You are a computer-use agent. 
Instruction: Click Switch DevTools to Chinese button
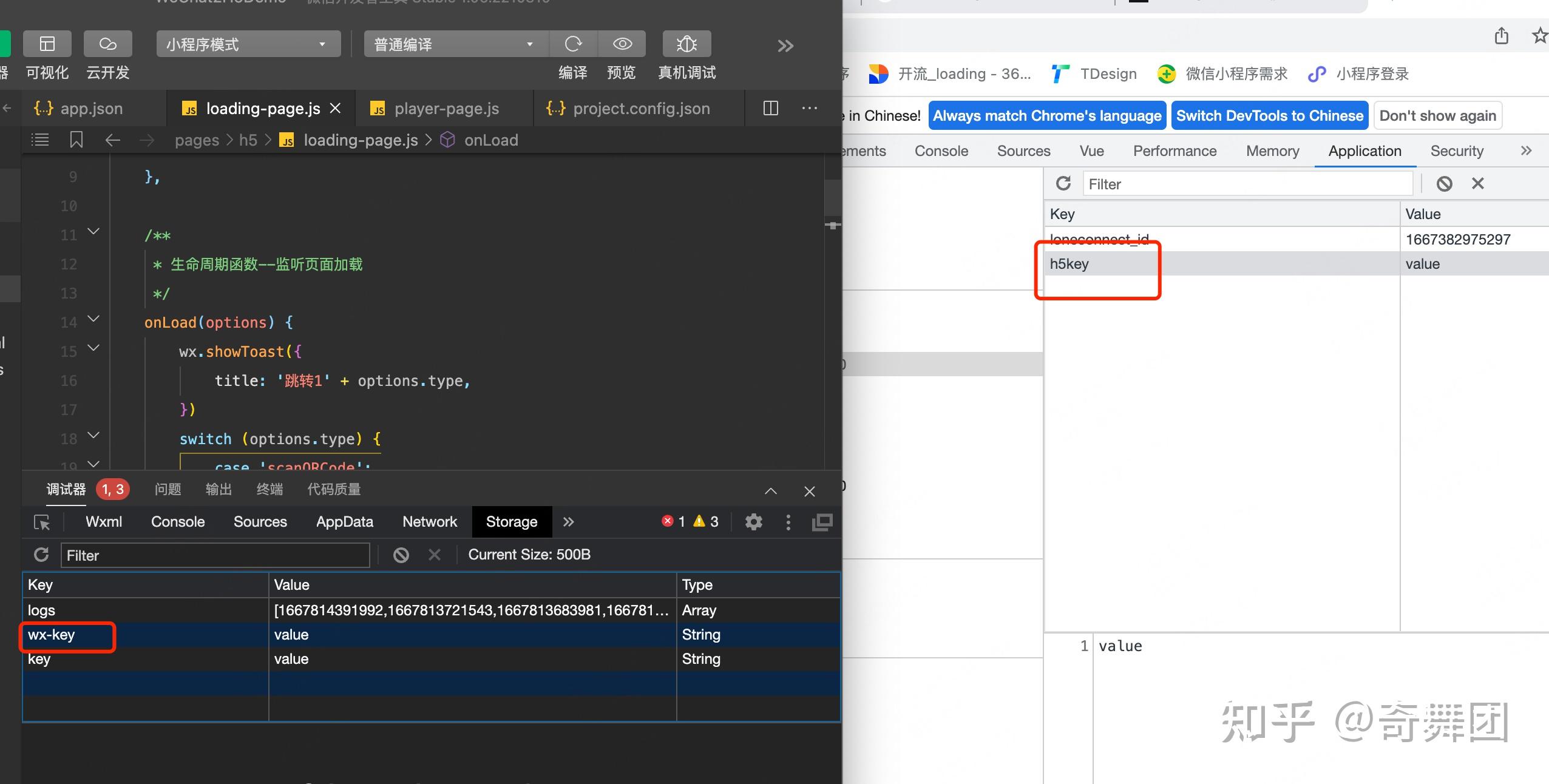[1269, 116]
